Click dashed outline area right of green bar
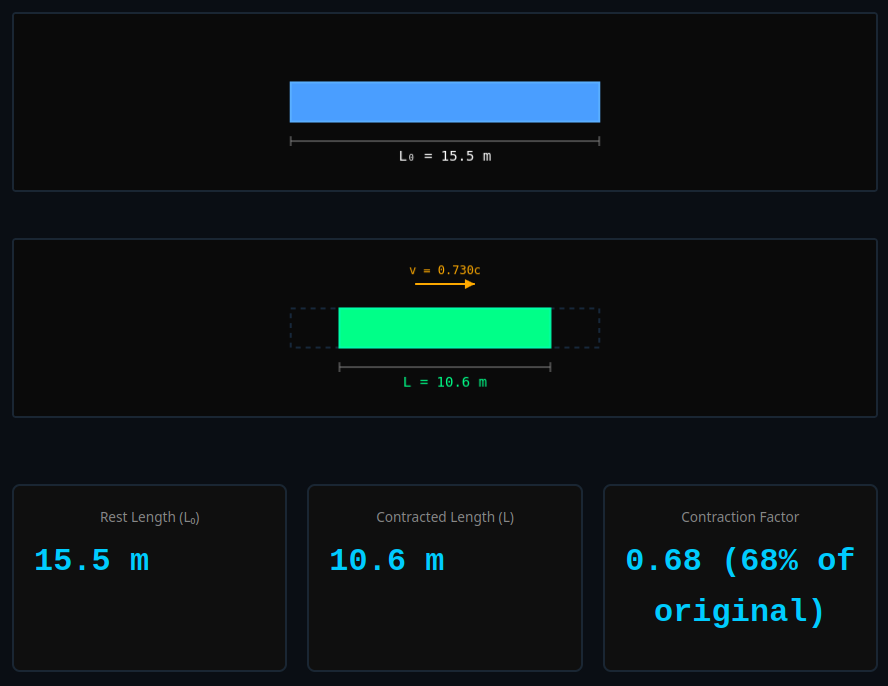The image size is (888, 686). [575, 328]
